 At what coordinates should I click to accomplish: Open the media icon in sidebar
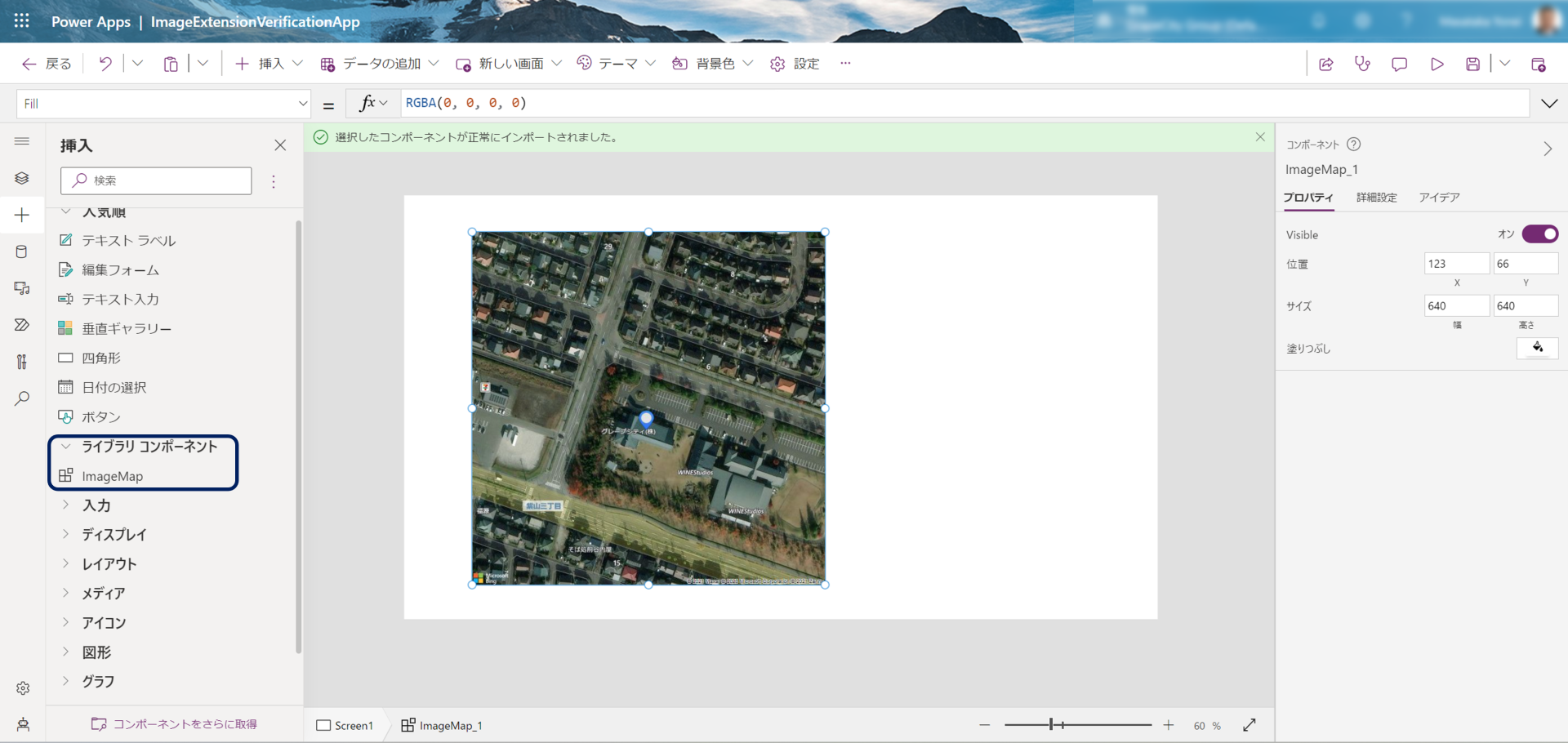22,288
